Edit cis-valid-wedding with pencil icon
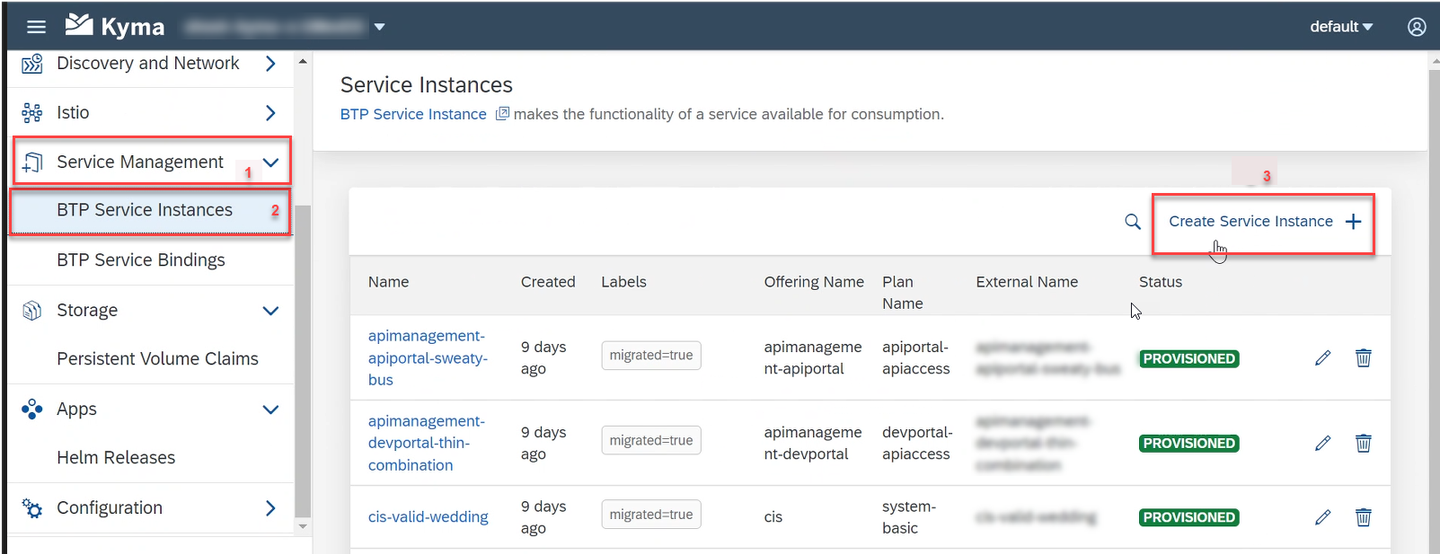This screenshot has height=554, width=1440. [1323, 517]
